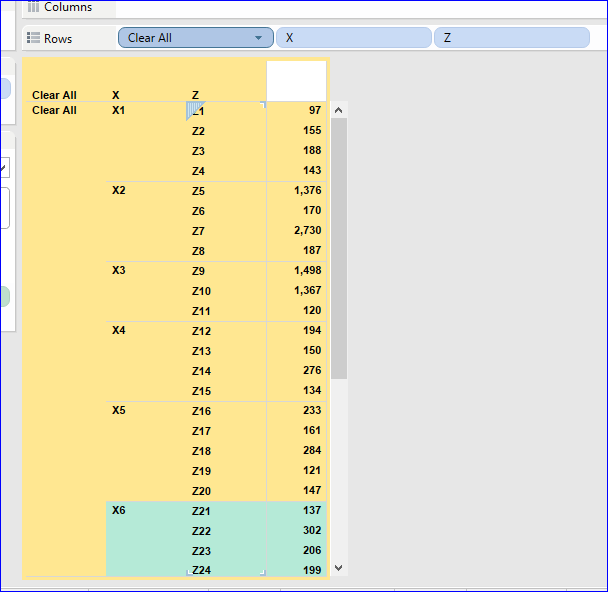The image size is (608, 592).
Task: Select the X4 row header
Action: pos(119,330)
